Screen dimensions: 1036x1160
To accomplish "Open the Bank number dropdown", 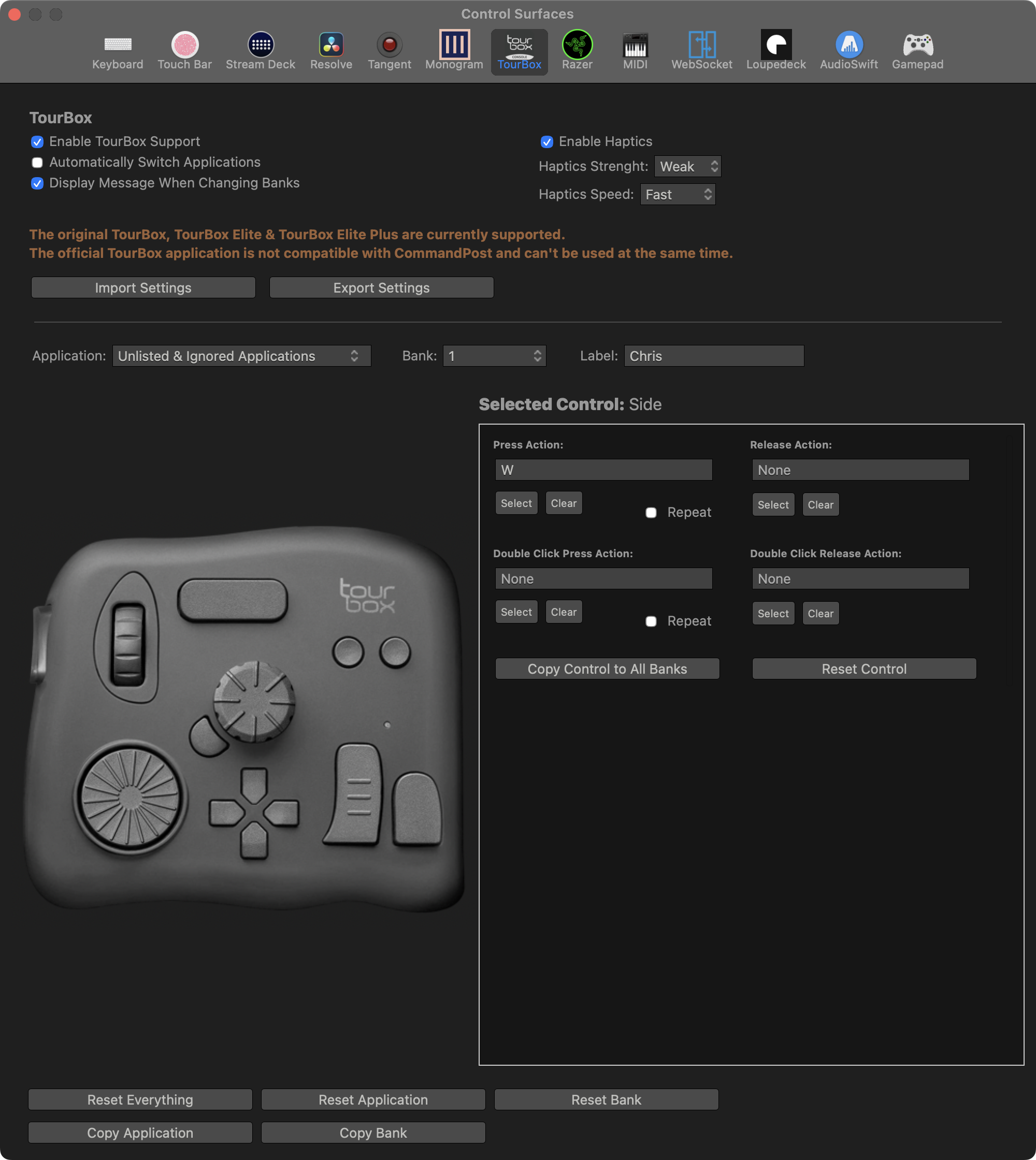I will point(494,356).
